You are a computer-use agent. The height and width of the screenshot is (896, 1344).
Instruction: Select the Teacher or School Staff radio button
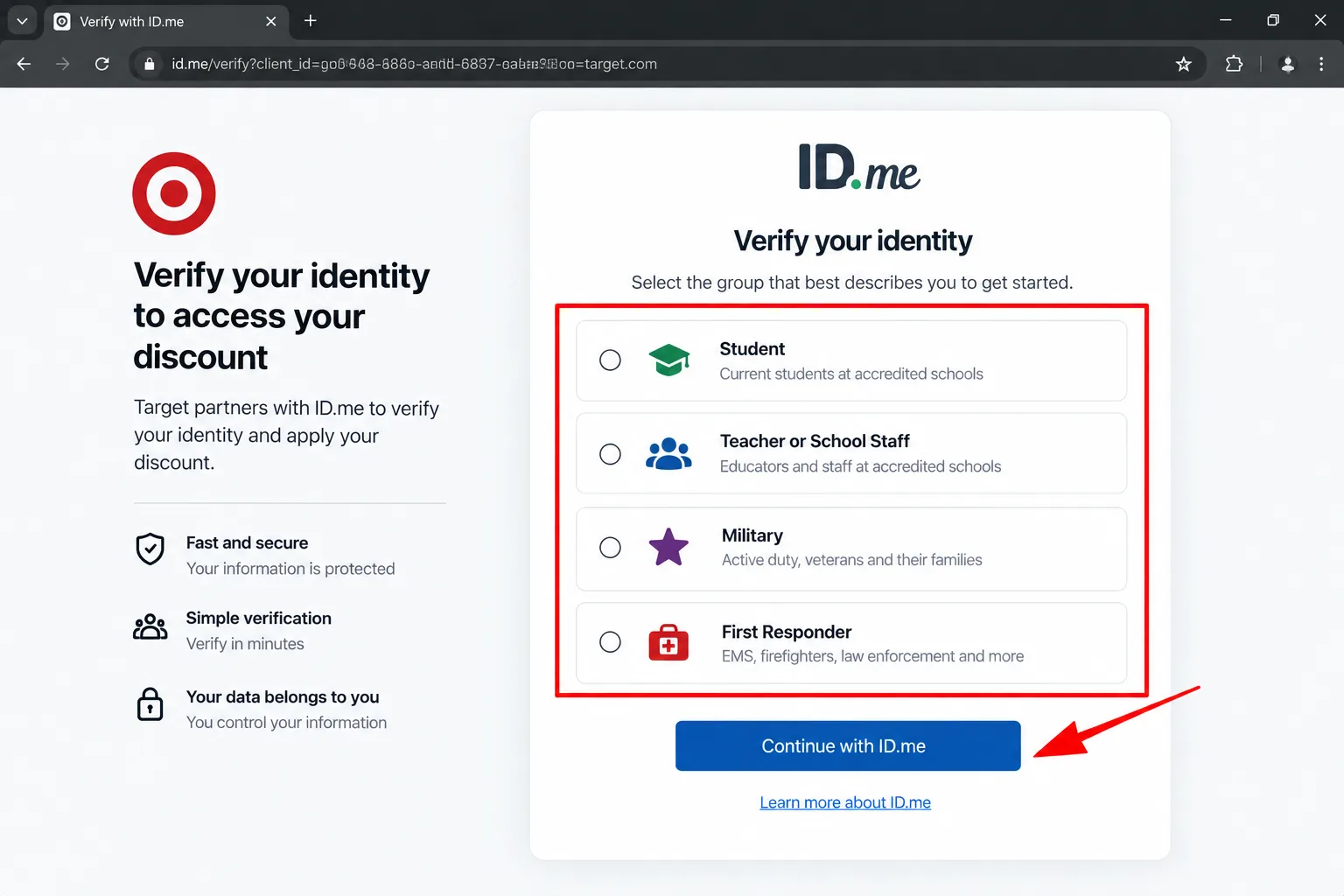point(610,454)
